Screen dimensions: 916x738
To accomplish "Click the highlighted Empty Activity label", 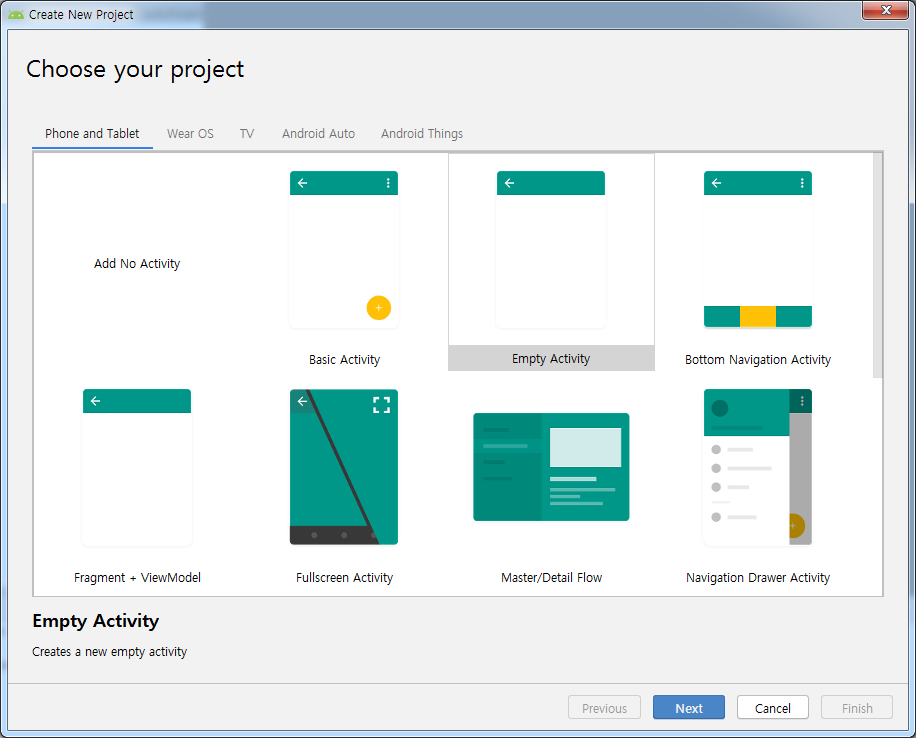I will (x=551, y=358).
